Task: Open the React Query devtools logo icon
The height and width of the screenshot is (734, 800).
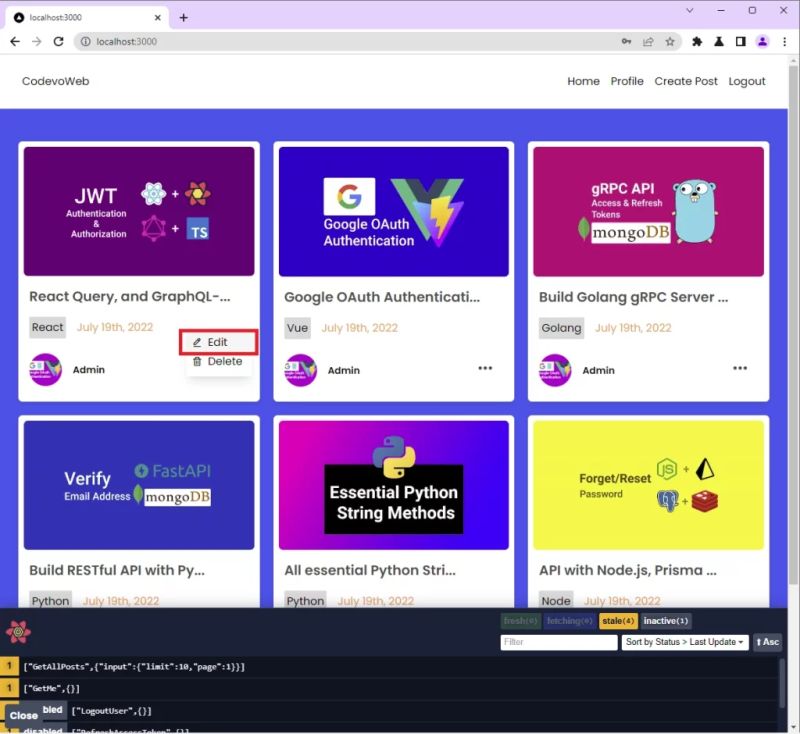Action: click(20, 633)
